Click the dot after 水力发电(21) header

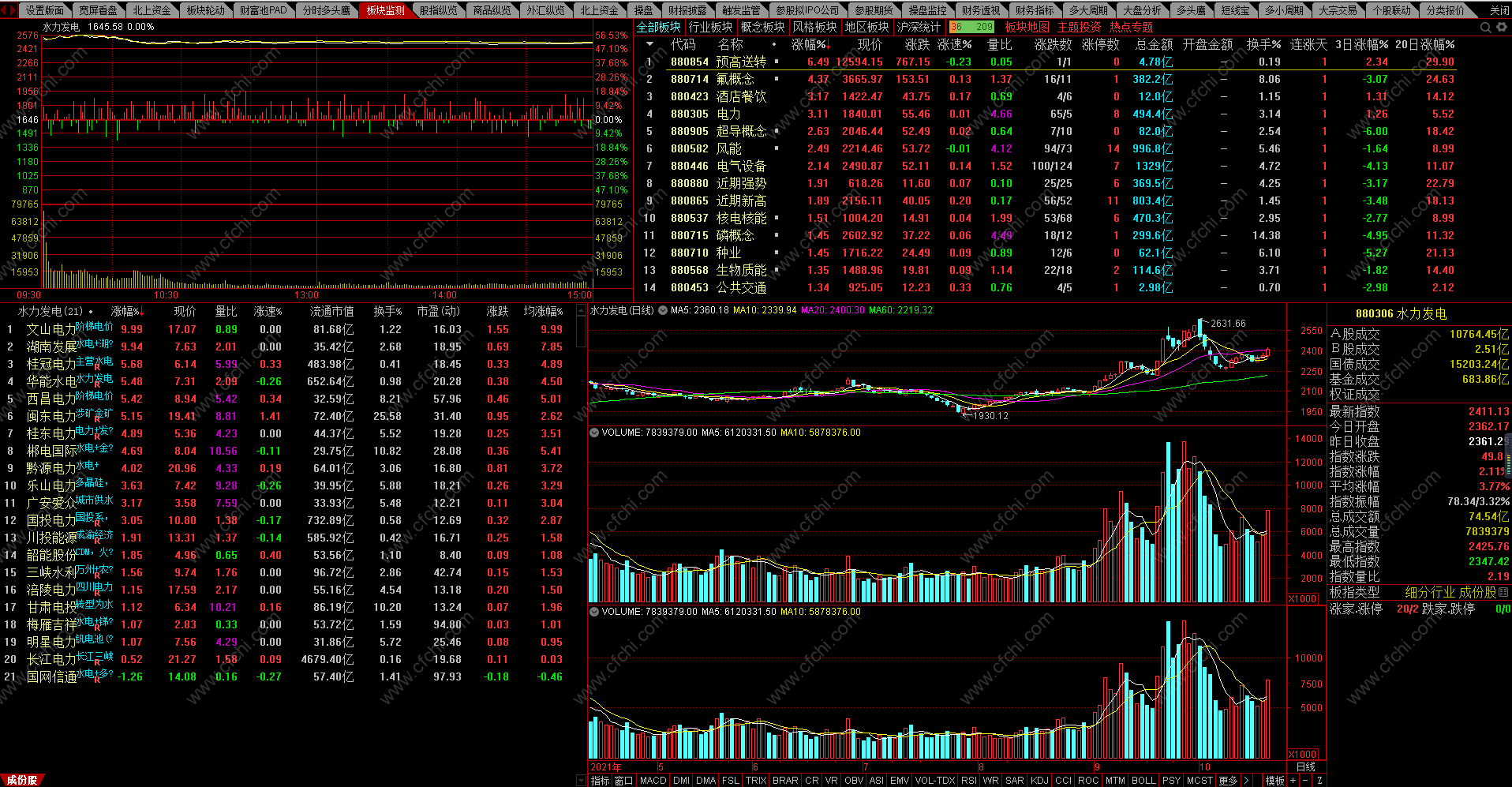pyautogui.click(x=91, y=312)
